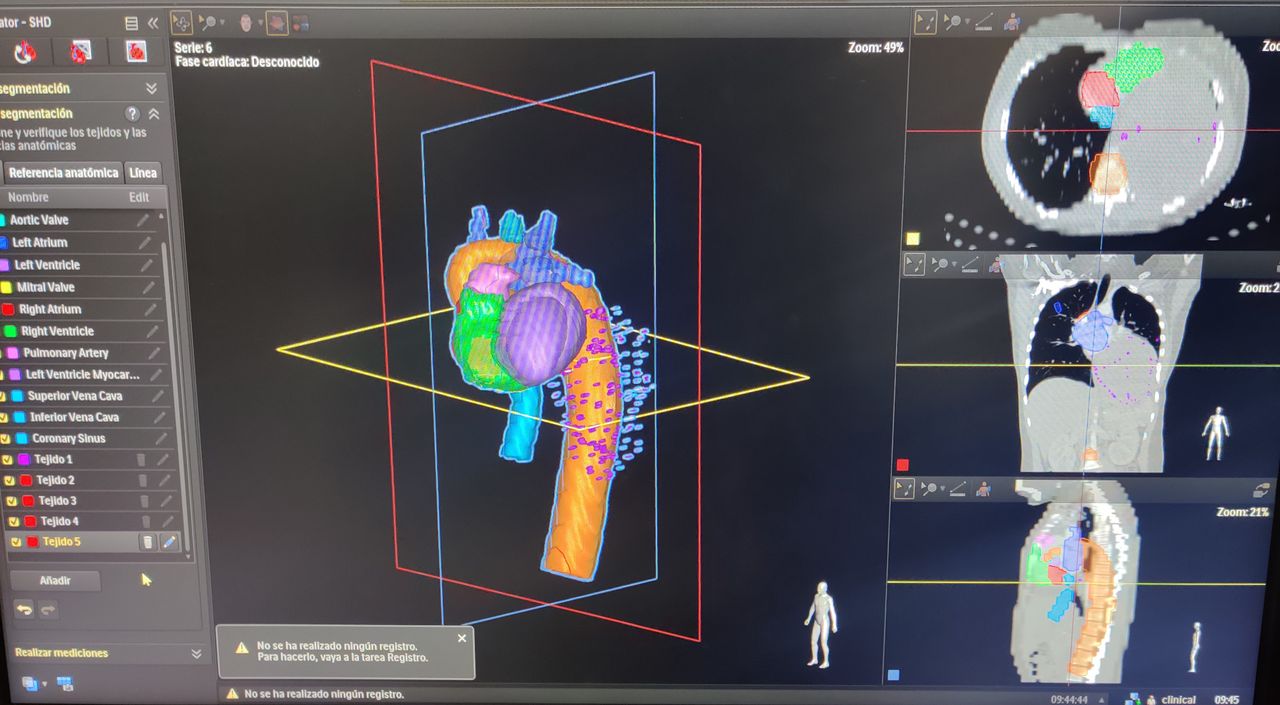
Task: Click the panel list menu icon
Action: click(x=131, y=23)
